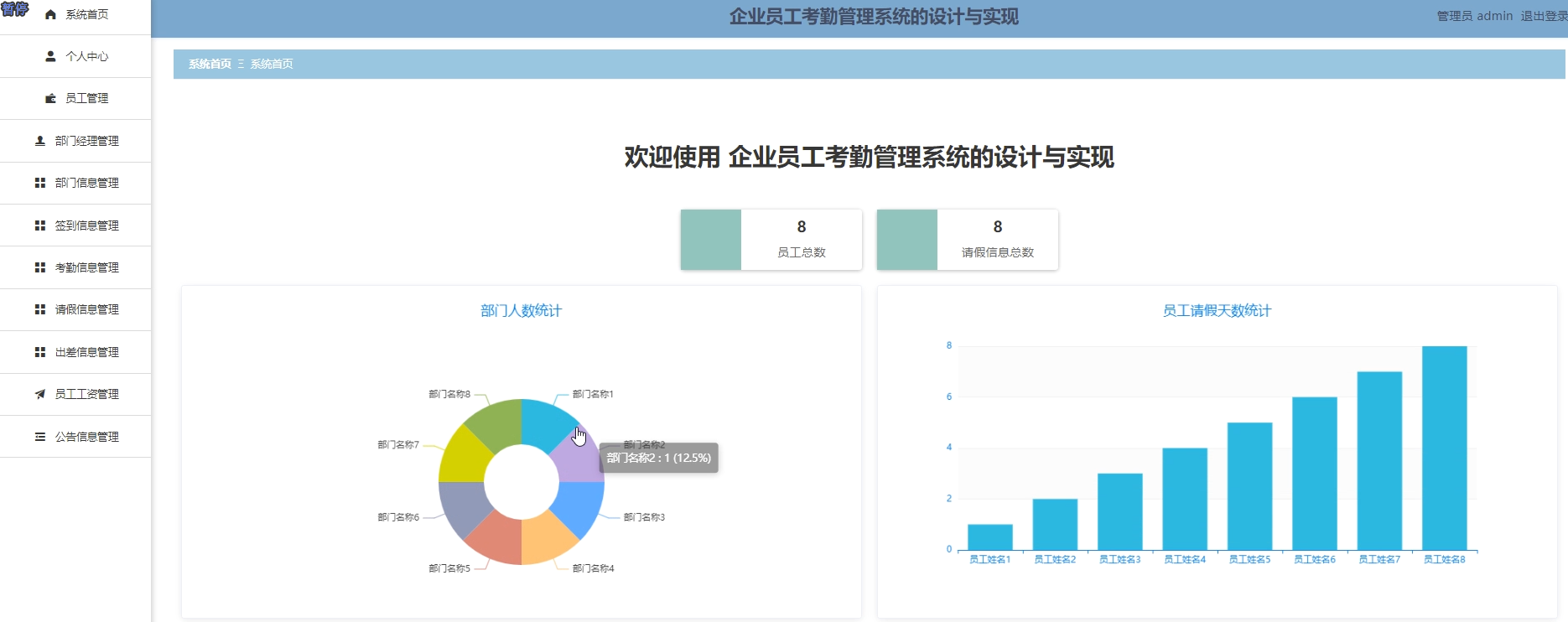The height and width of the screenshot is (622, 1568).
Task: Click the second 系统首页 breadcrumb item
Action: pyautogui.click(x=272, y=64)
